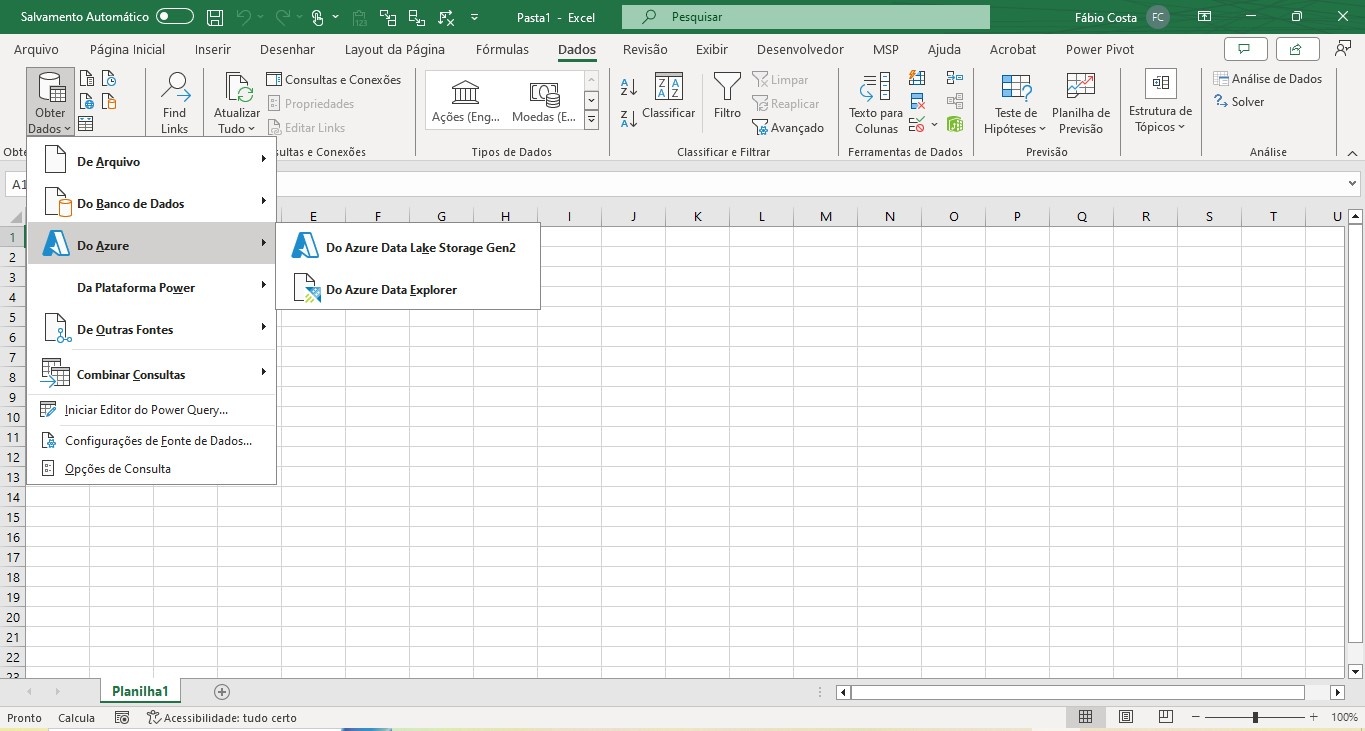The width and height of the screenshot is (1365, 731).
Task: Expand the data types gallery
Action: coord(591,120)
